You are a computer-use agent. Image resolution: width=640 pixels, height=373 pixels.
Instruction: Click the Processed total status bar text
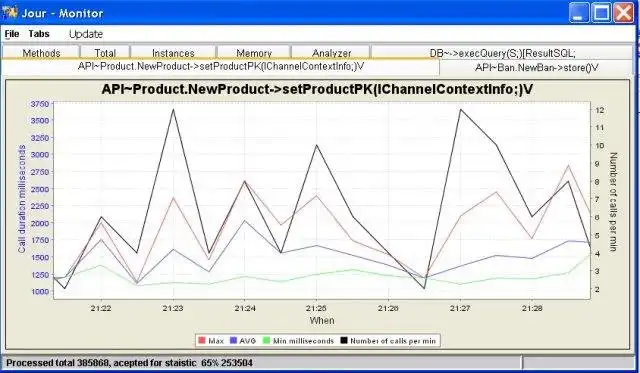129,363
